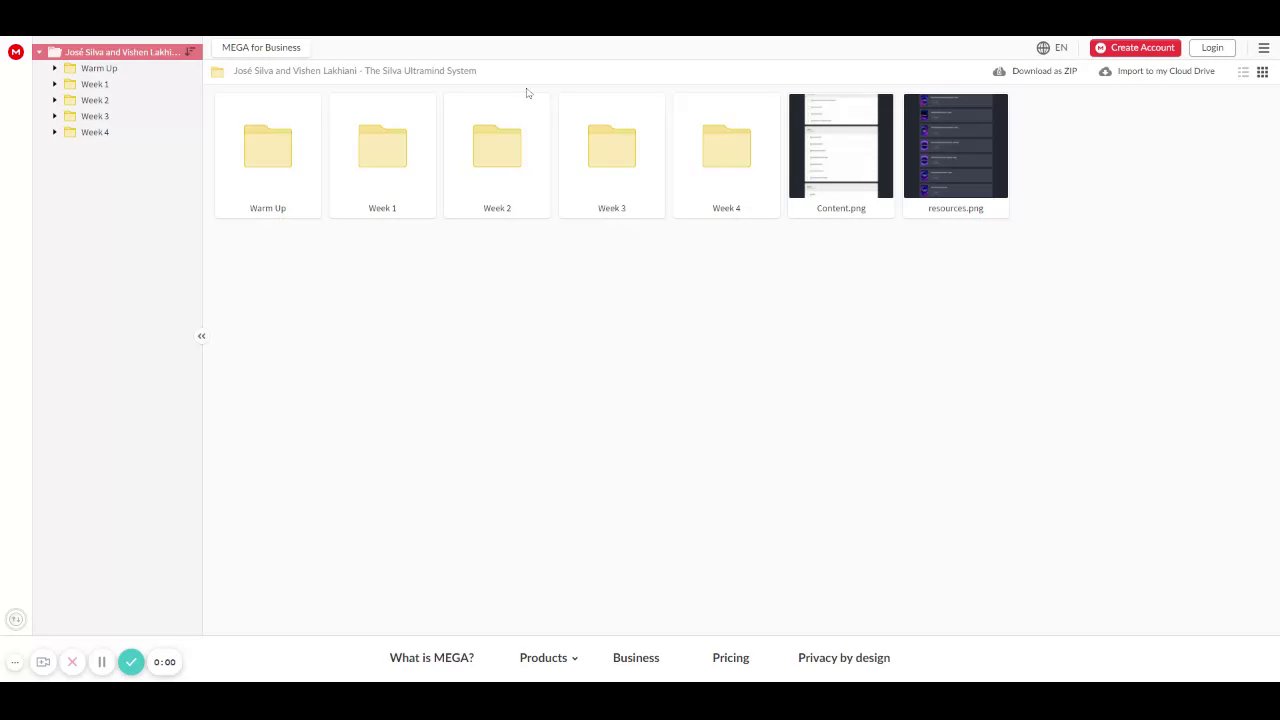Switch to grid thumbnail view
The image size is (1280, 720).
(1262, 72)
